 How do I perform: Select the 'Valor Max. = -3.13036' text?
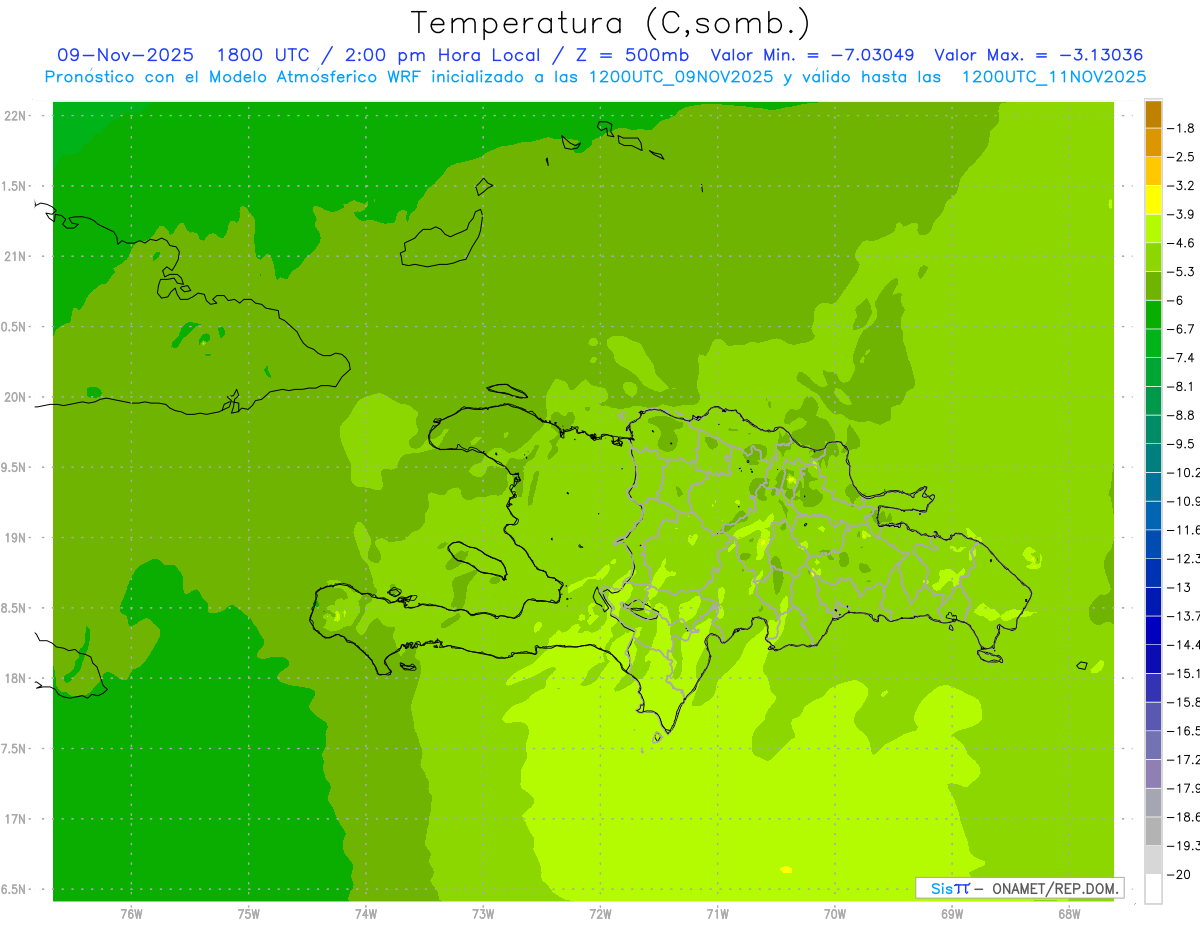1038,55
